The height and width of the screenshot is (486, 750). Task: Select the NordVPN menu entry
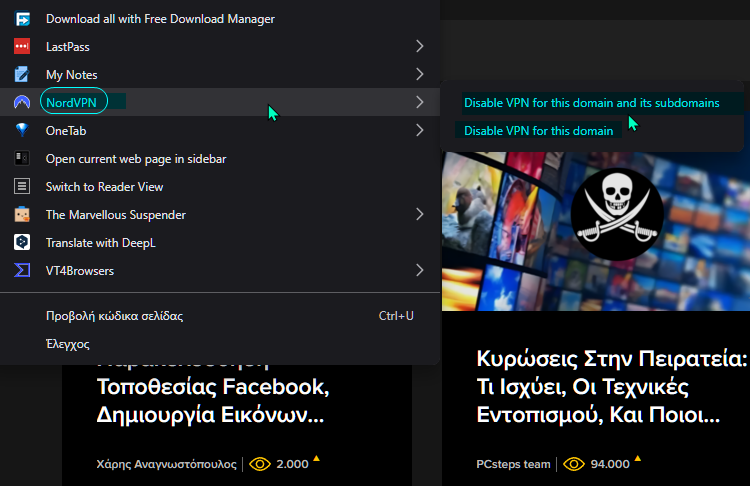[x=220, y=102]
